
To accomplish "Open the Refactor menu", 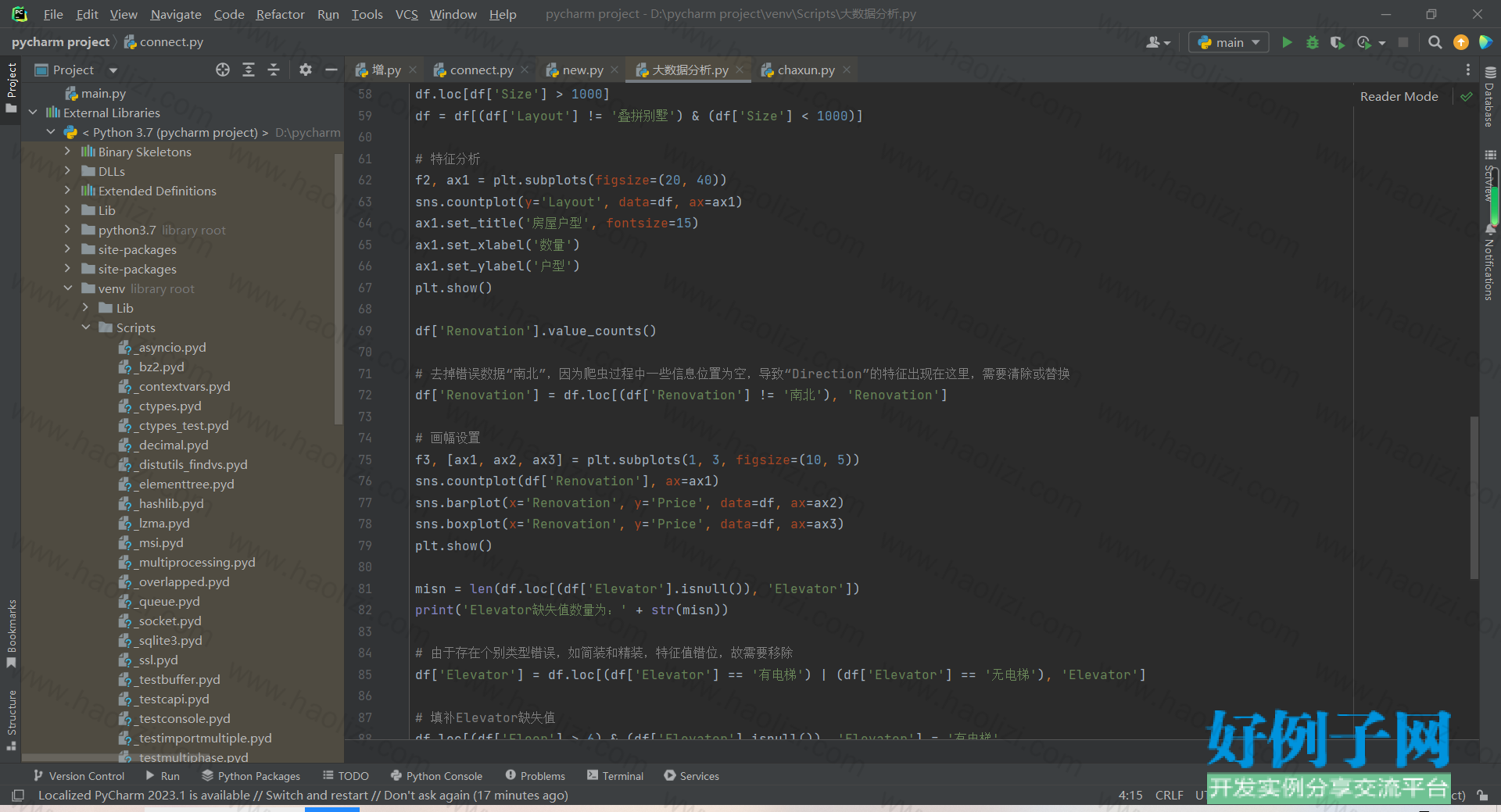I will [280, 14].
